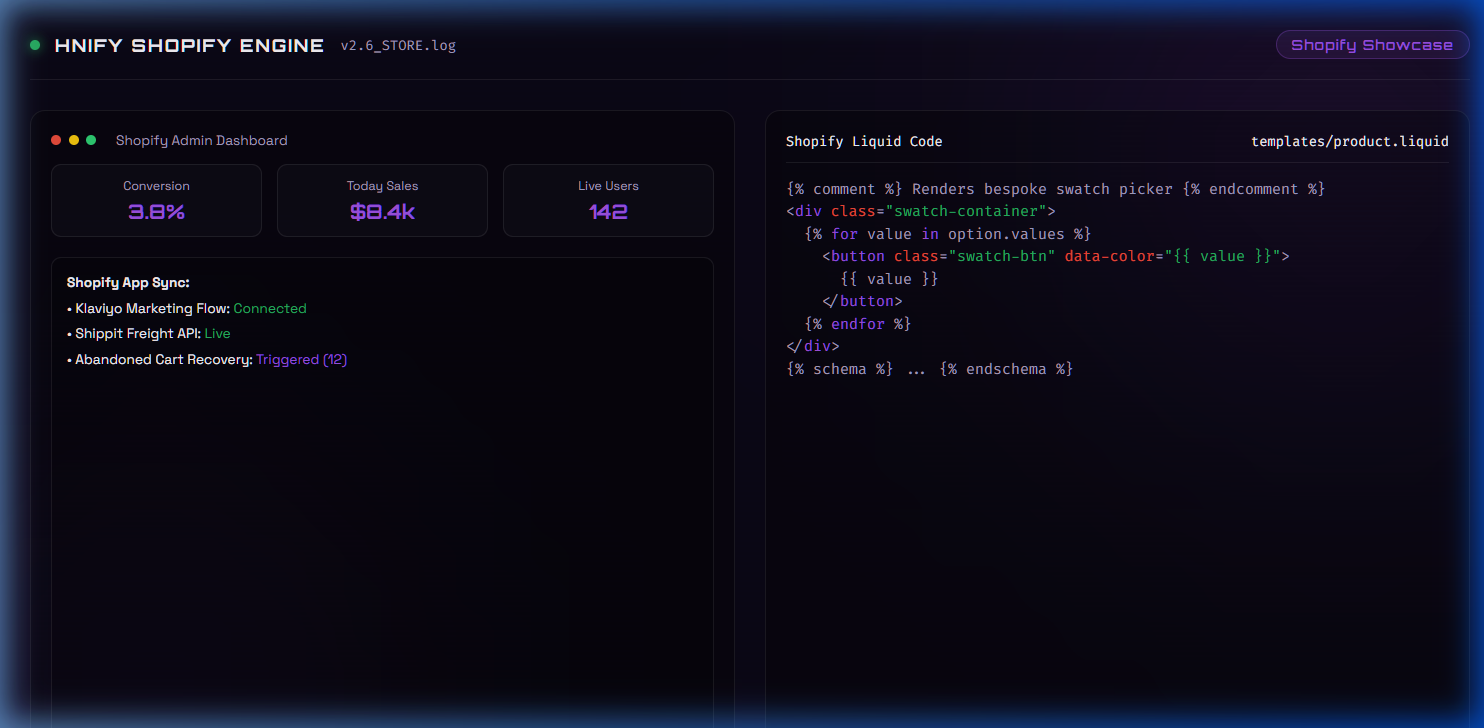Click the green window dot in Shopify Admin Dashboard
The width and height of the screenshot is (1484, 728).
(90, 140)
